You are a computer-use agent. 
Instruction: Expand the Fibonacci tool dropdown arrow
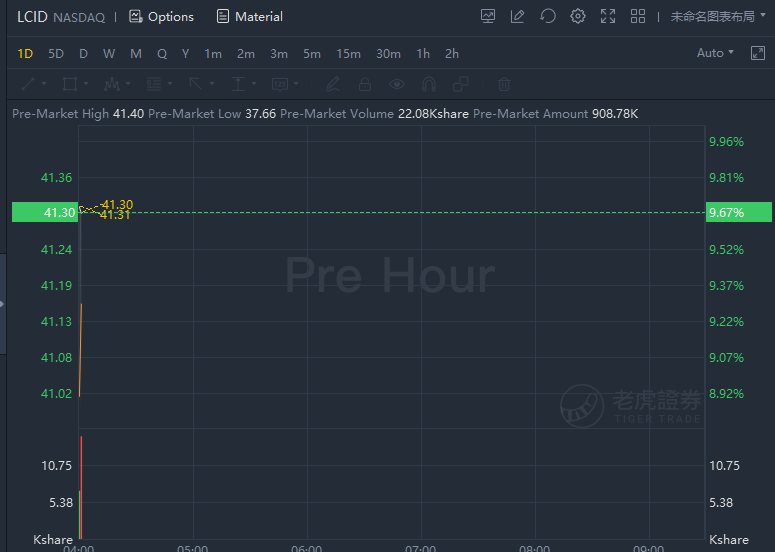pyautogui.click(x=170, y=84)
